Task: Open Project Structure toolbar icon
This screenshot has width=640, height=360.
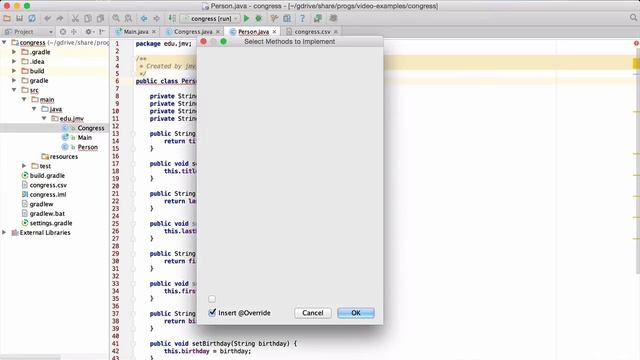Action: 287,18
